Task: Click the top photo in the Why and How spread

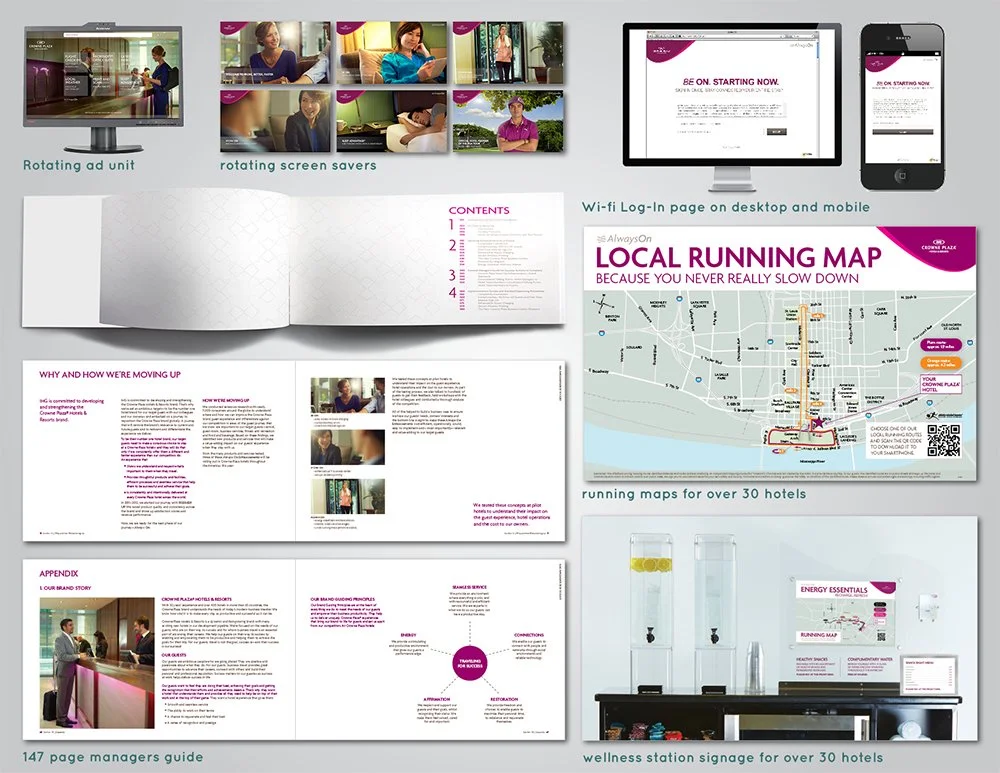Action: (x=348, y=395)
